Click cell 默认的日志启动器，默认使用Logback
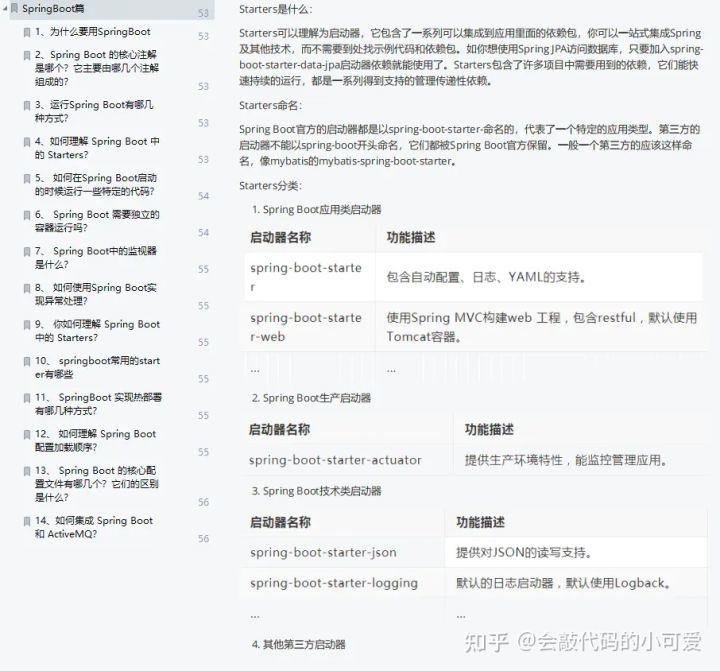The height and width of the screenshot is (671, 720). [x=563, y=583]
